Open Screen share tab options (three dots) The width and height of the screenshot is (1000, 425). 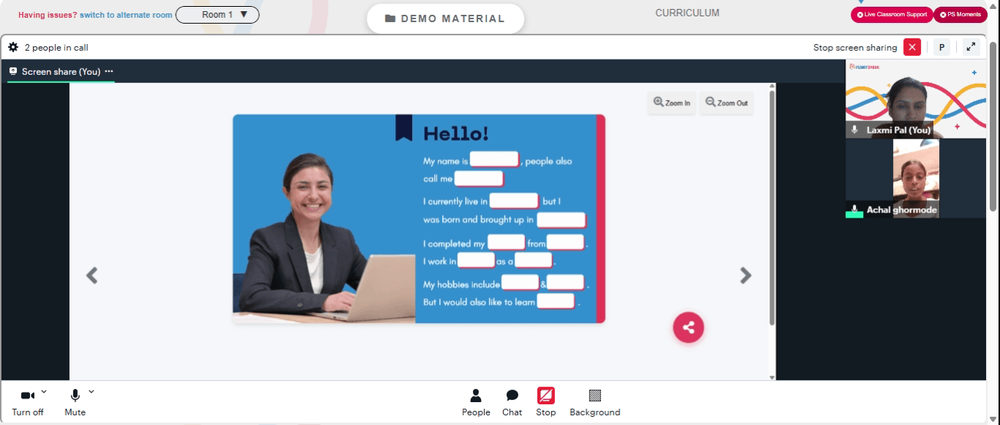108,71
